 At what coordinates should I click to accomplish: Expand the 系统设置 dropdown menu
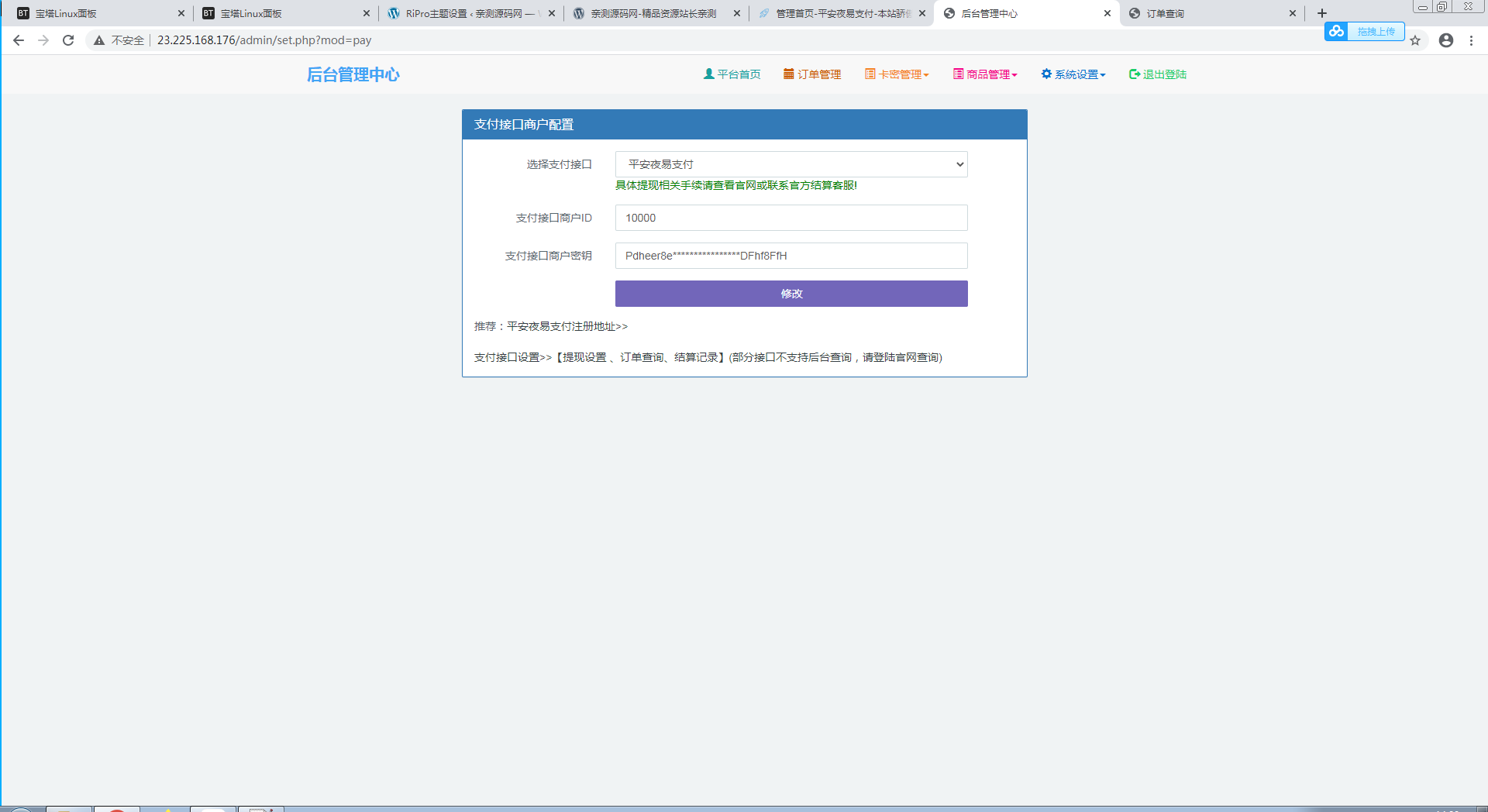(1073, 74)
